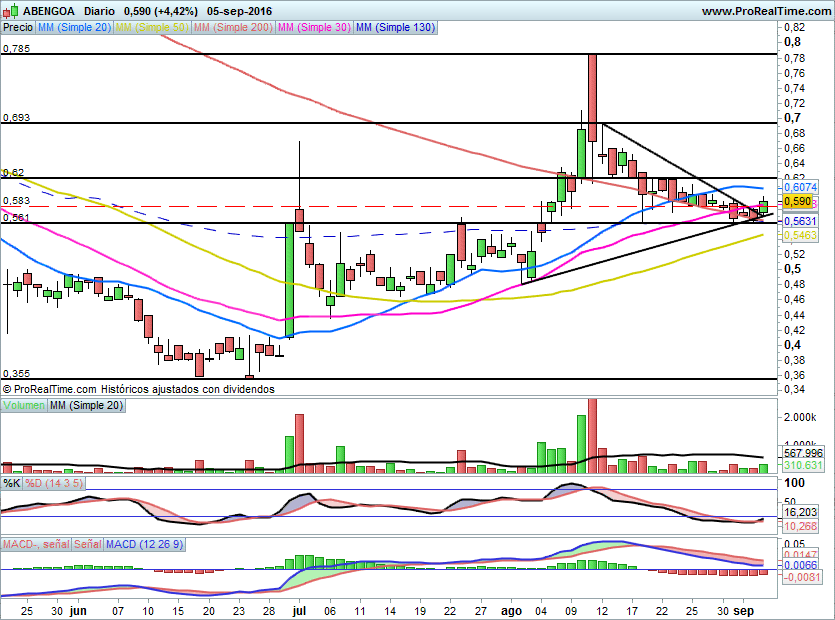Click the Diario timeframe text

(99, 11)
